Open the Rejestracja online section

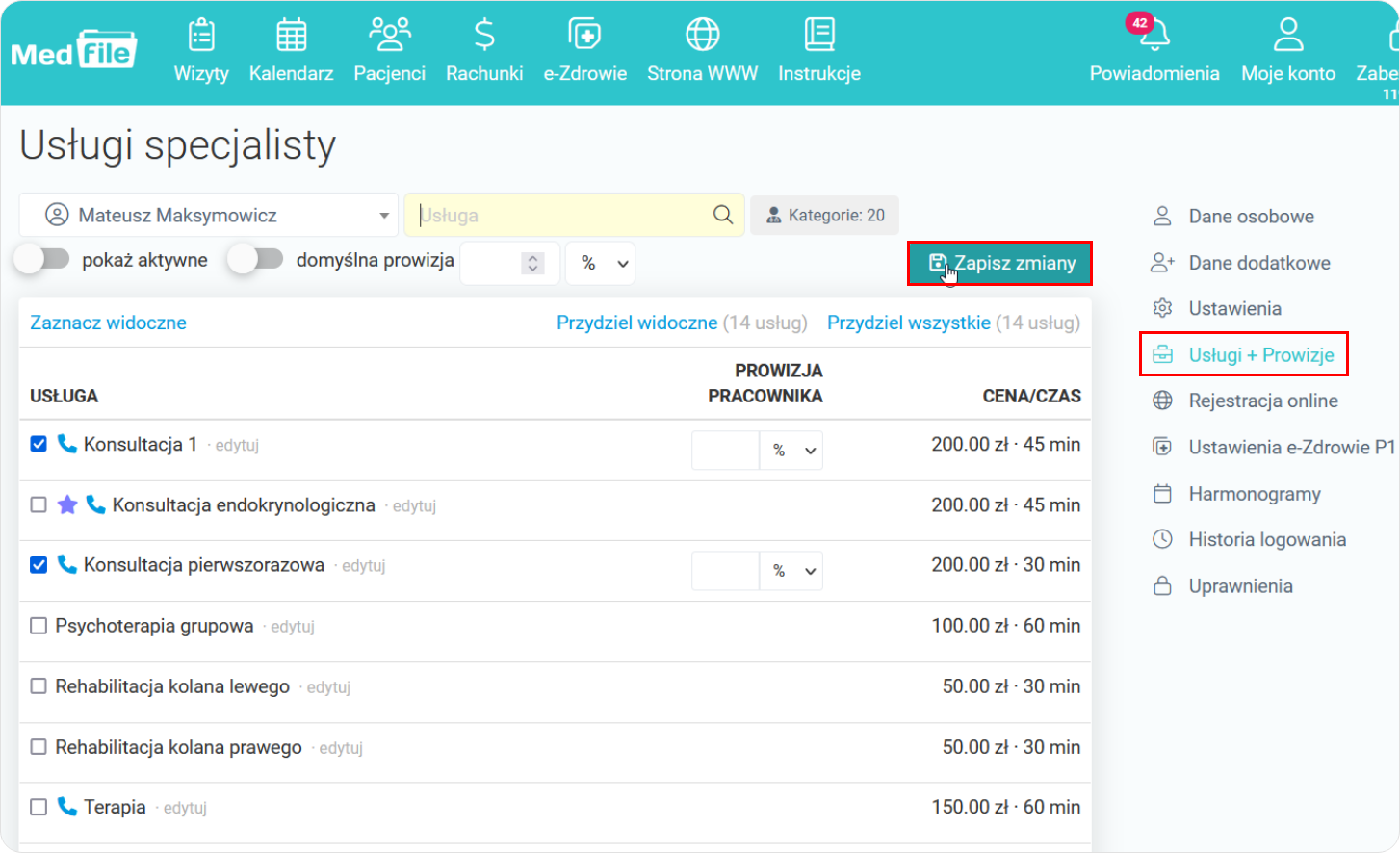click(x=1263, y=401)
